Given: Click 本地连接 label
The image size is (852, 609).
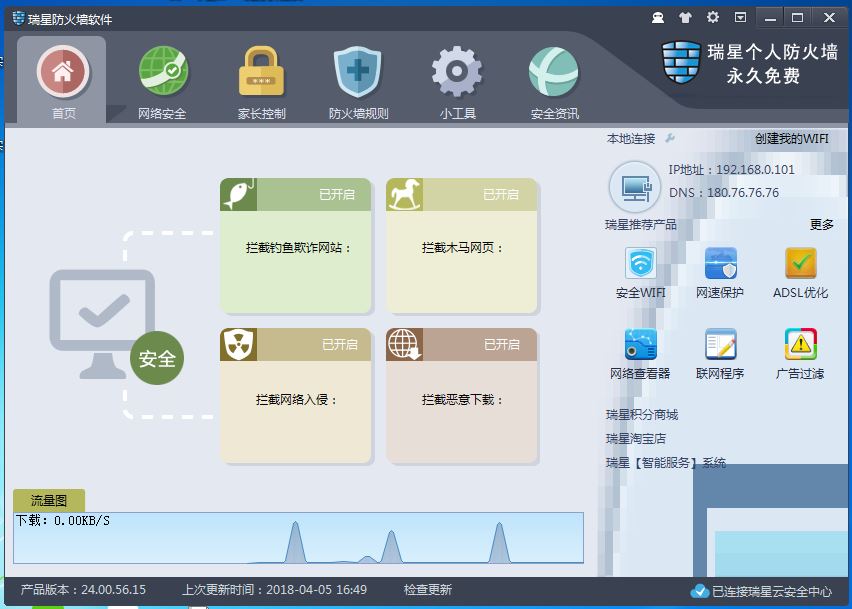Looking at the screenshot, I should pos(631,139).
